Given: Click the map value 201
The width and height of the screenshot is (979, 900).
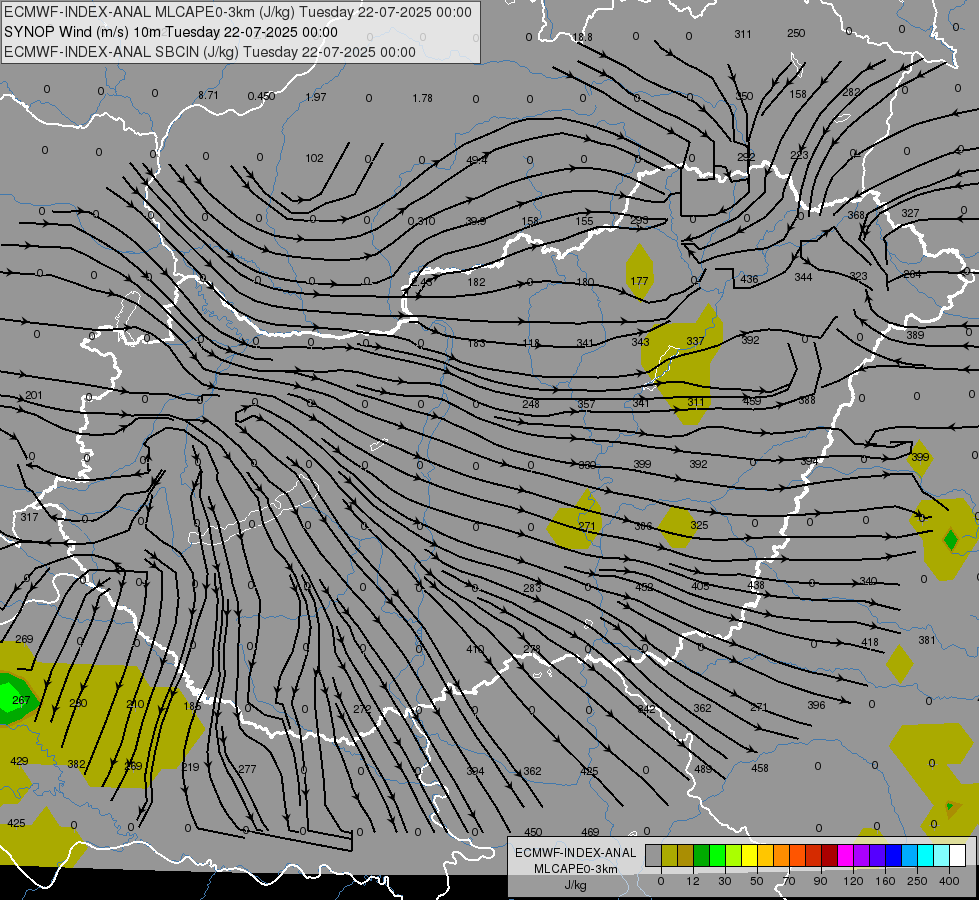Looking at the screenshot, I should click(x=33, y=395).
